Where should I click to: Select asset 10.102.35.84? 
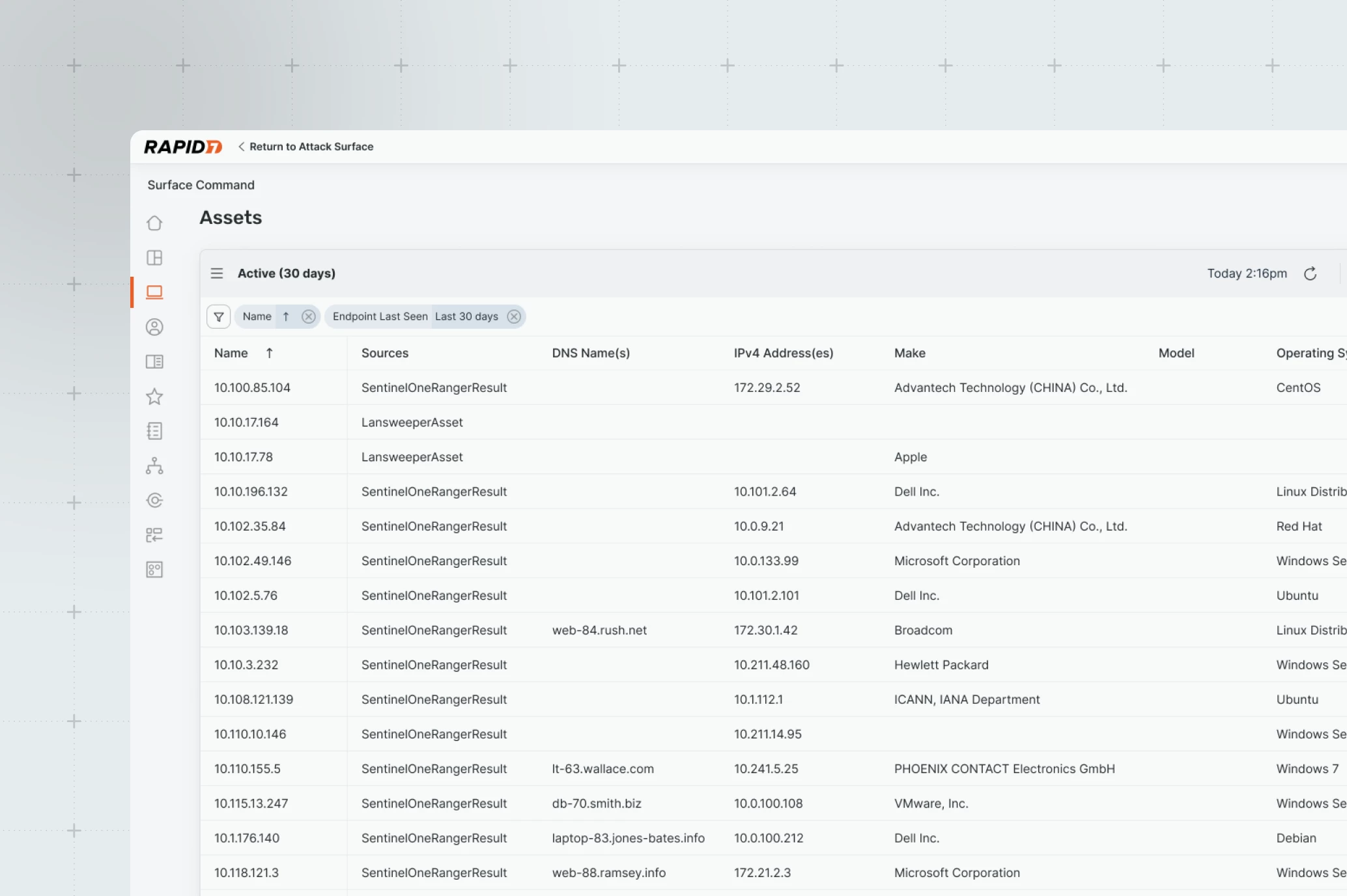(x=250, y=526)
